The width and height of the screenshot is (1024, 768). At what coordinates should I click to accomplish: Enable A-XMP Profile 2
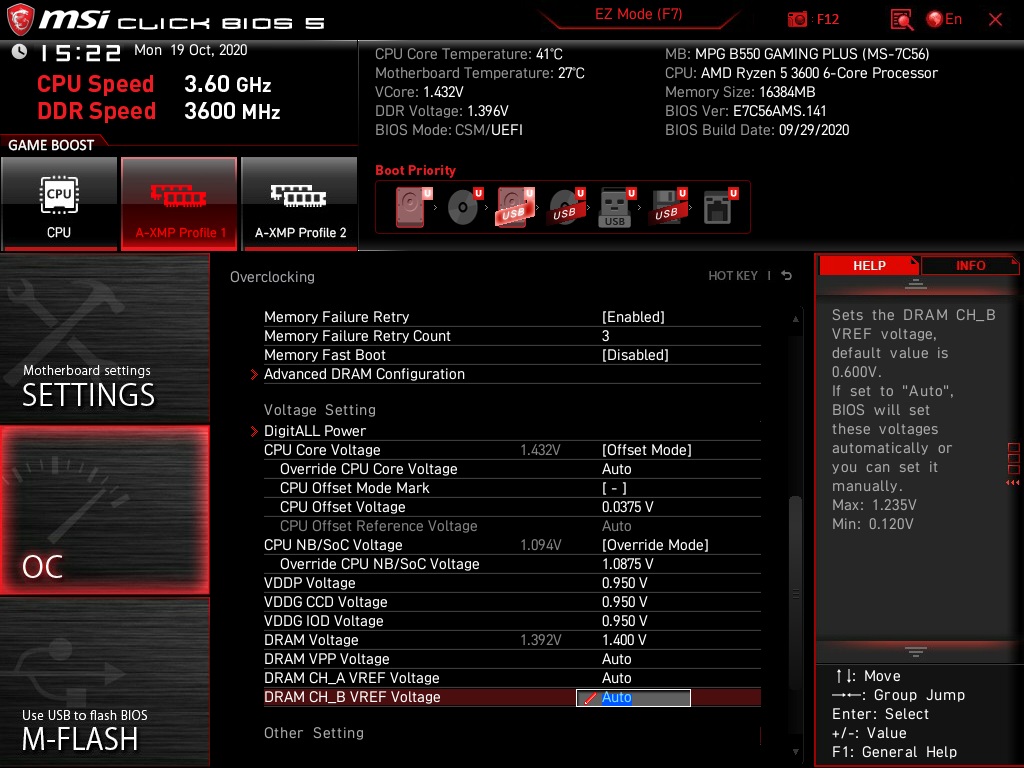[x=299, y=203]
